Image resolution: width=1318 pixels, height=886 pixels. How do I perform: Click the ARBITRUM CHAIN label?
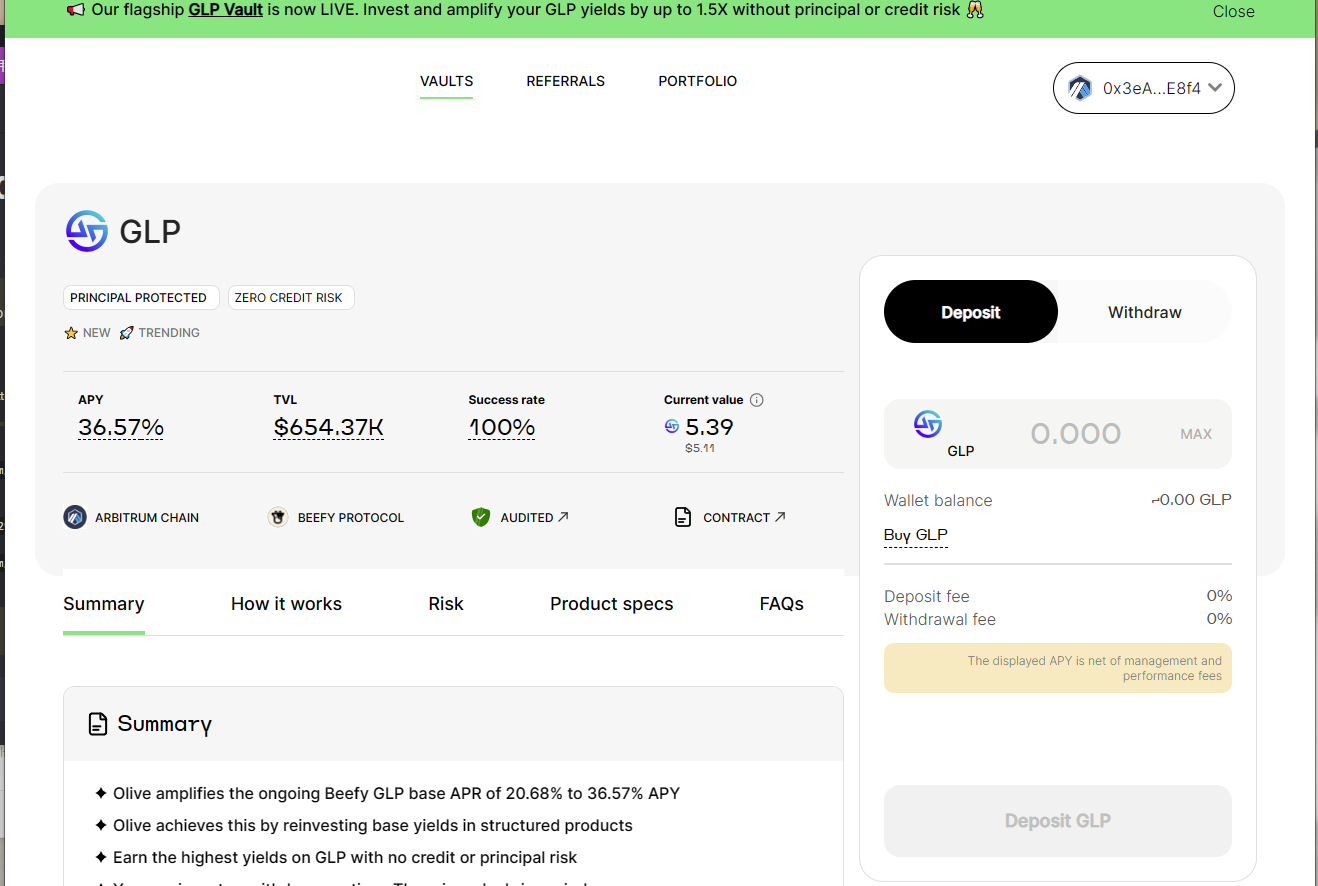pyautogui.click(x=147, y=517)
